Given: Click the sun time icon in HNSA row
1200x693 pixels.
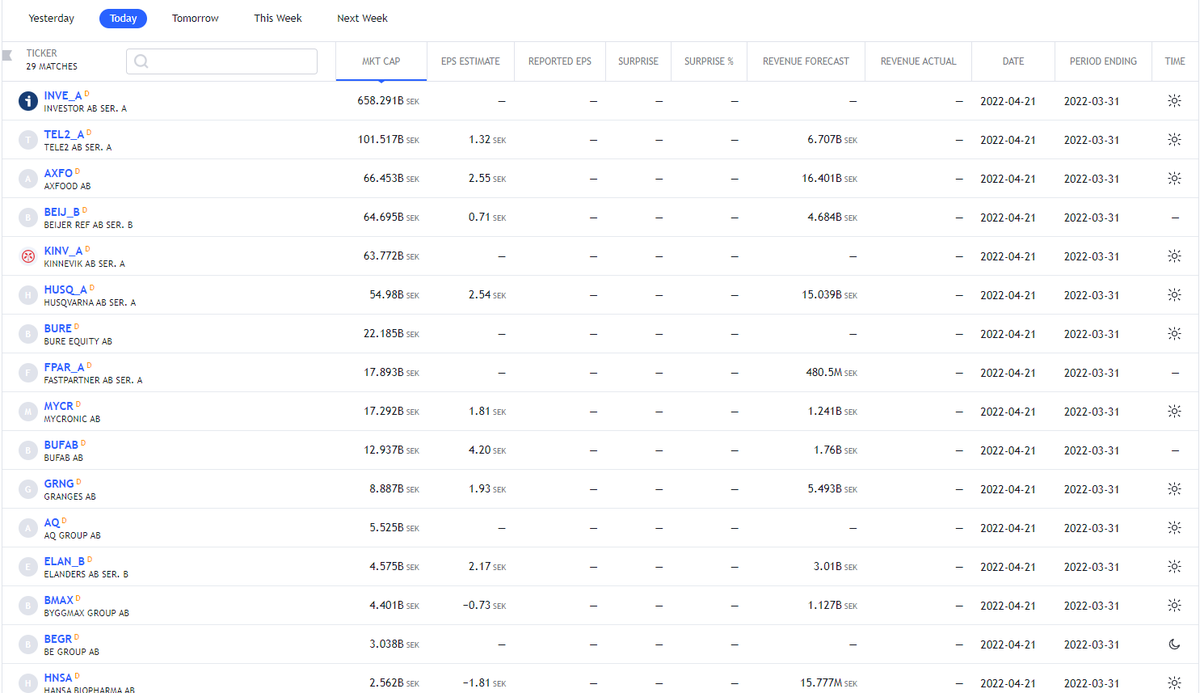Looking at the screenshot, I should click(x=1175, y=683).
